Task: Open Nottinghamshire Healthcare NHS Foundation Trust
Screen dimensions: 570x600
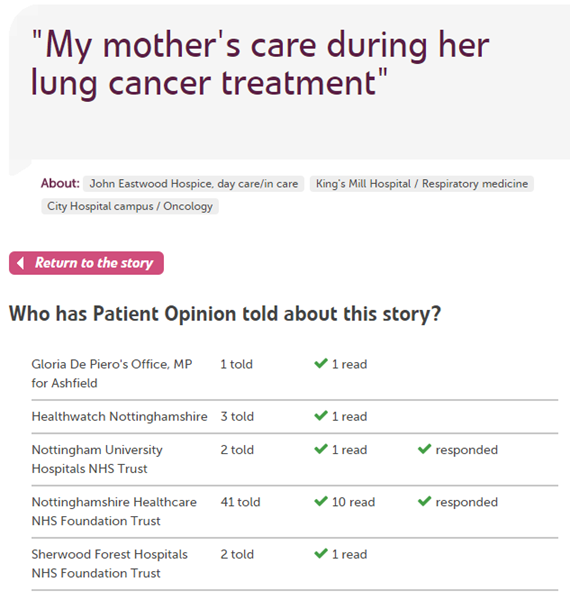Action: click(114, 511)
